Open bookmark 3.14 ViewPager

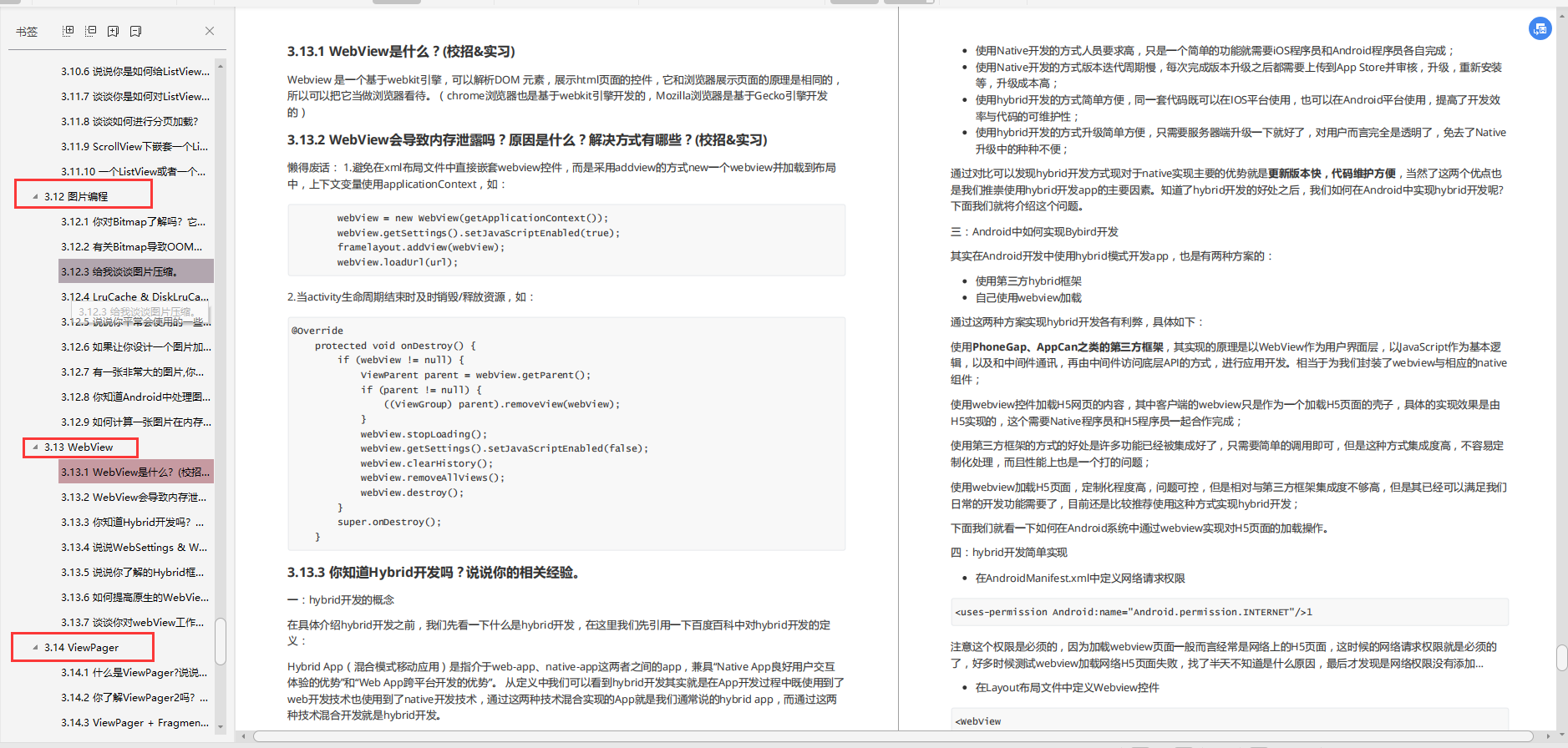(81, 648)
